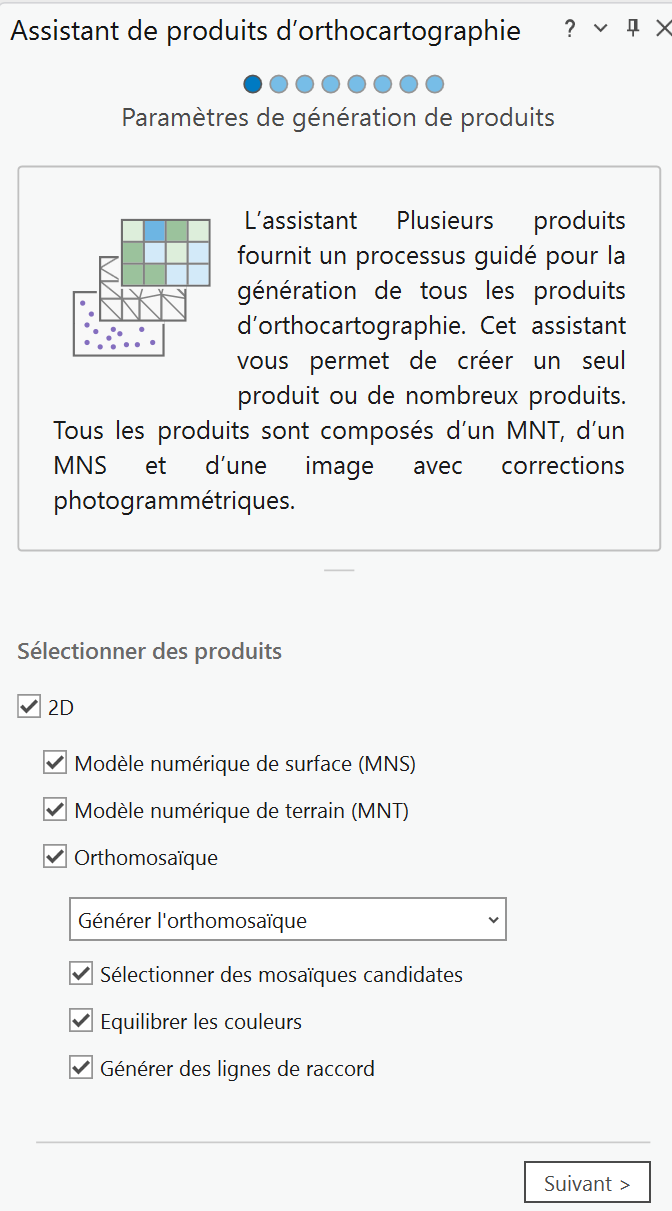This screenshot has height=1211, width=672.
Task: Uncheck the Orthomosaïque checkbox
Action: (55, 857)
